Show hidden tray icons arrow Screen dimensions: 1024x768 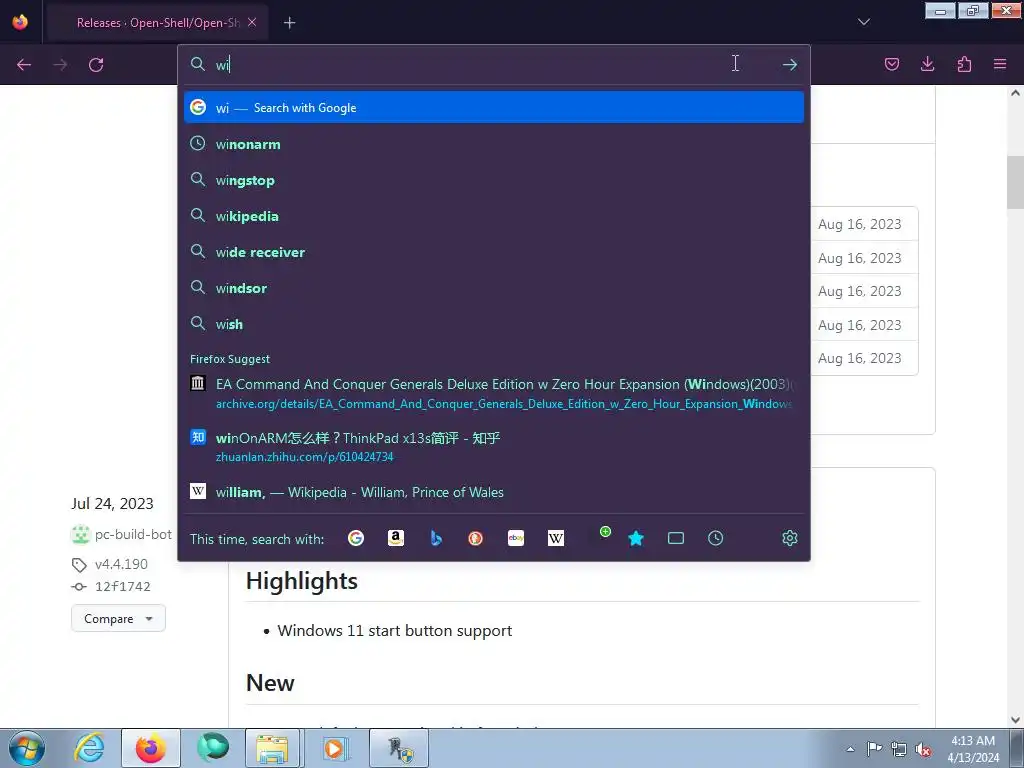click(x=850, y=749)
